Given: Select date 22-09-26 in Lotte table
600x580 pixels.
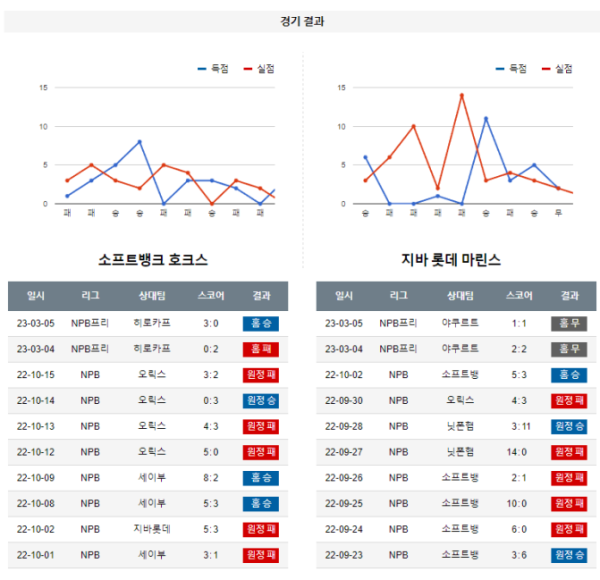Looking at the screenshot, I should (x=344, y=478).
